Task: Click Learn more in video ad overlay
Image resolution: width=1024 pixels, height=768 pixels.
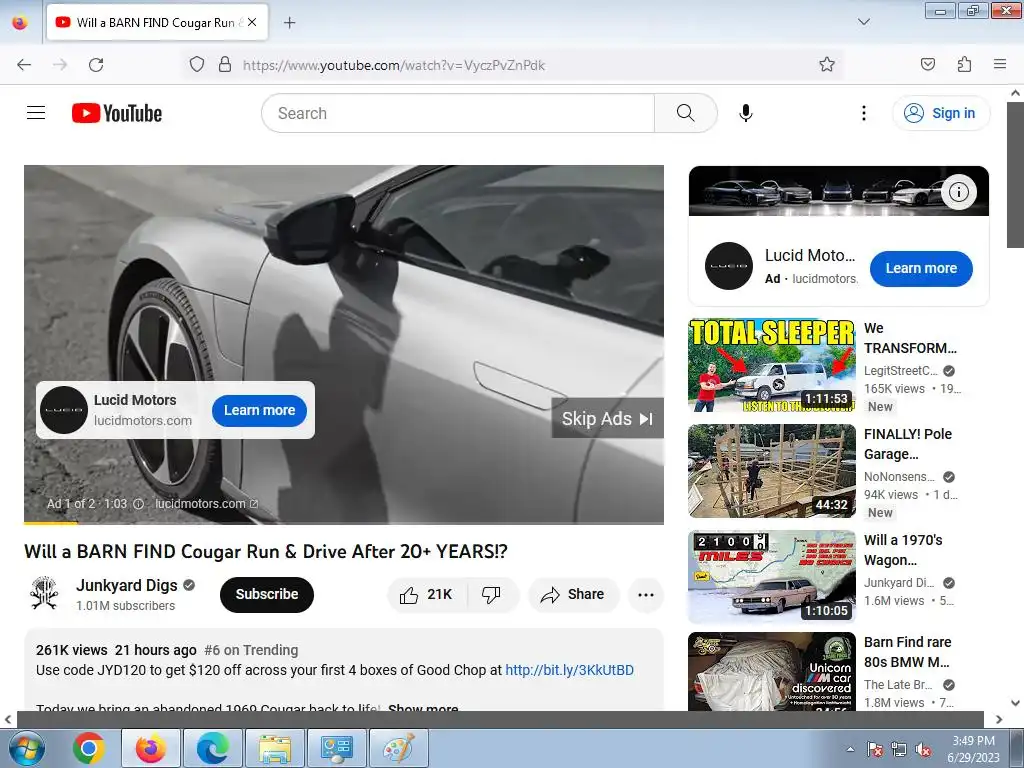Action: (259, 410)
